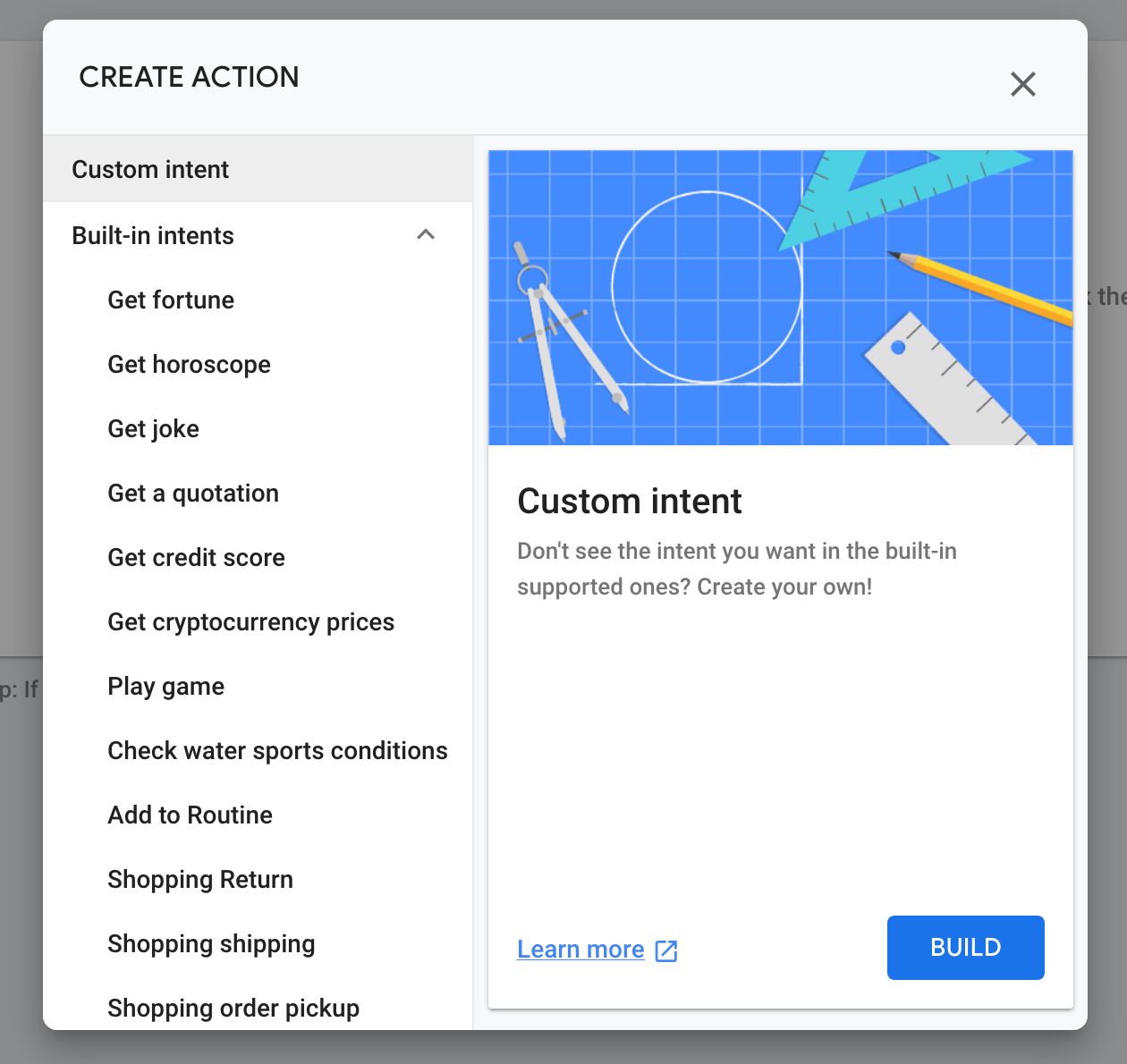Select the Custom intent option

tap(258, 169)
